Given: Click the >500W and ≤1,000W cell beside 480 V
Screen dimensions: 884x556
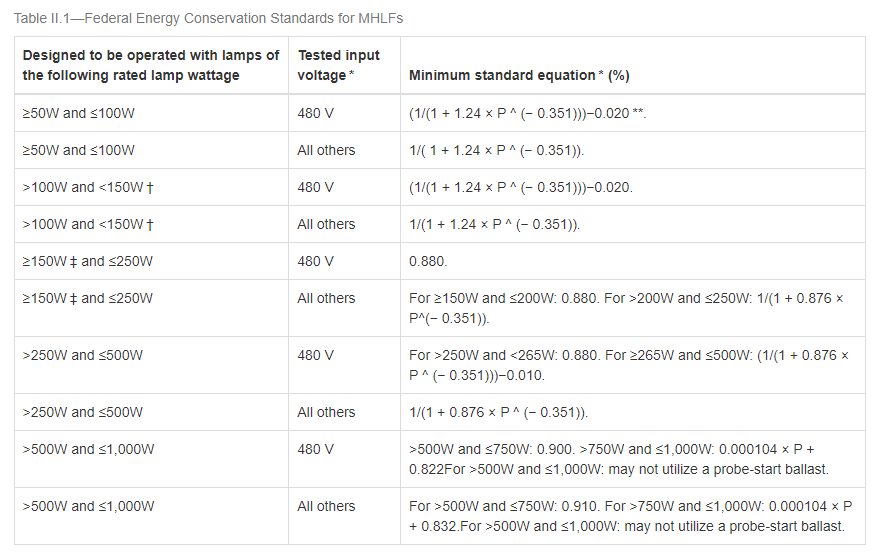Looking at the screenshot, I should coord(88,449).
